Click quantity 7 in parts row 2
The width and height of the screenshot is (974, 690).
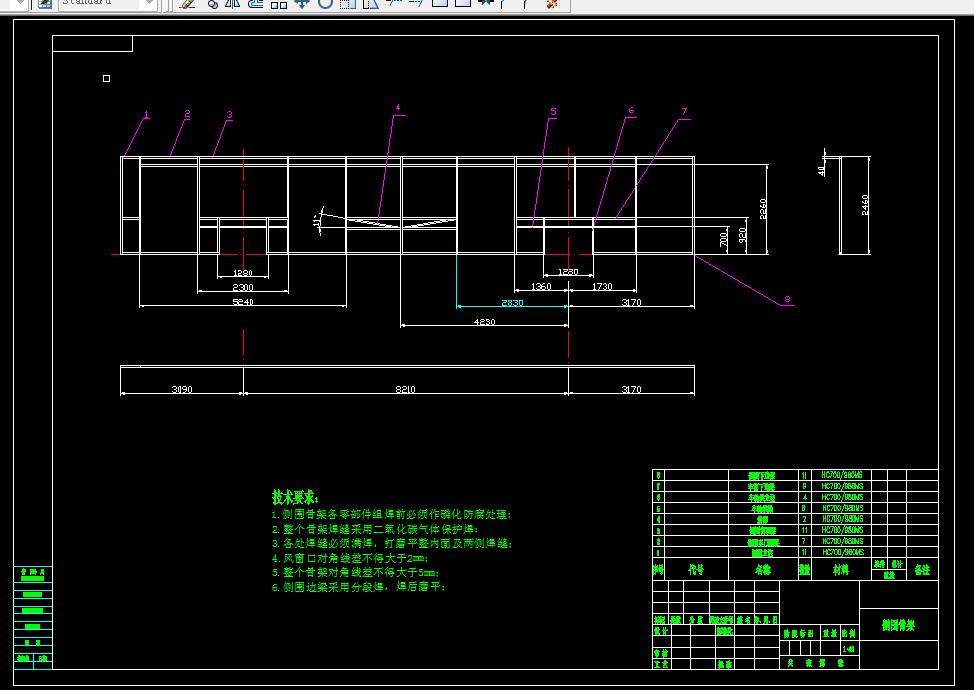(x=804, y=541)
